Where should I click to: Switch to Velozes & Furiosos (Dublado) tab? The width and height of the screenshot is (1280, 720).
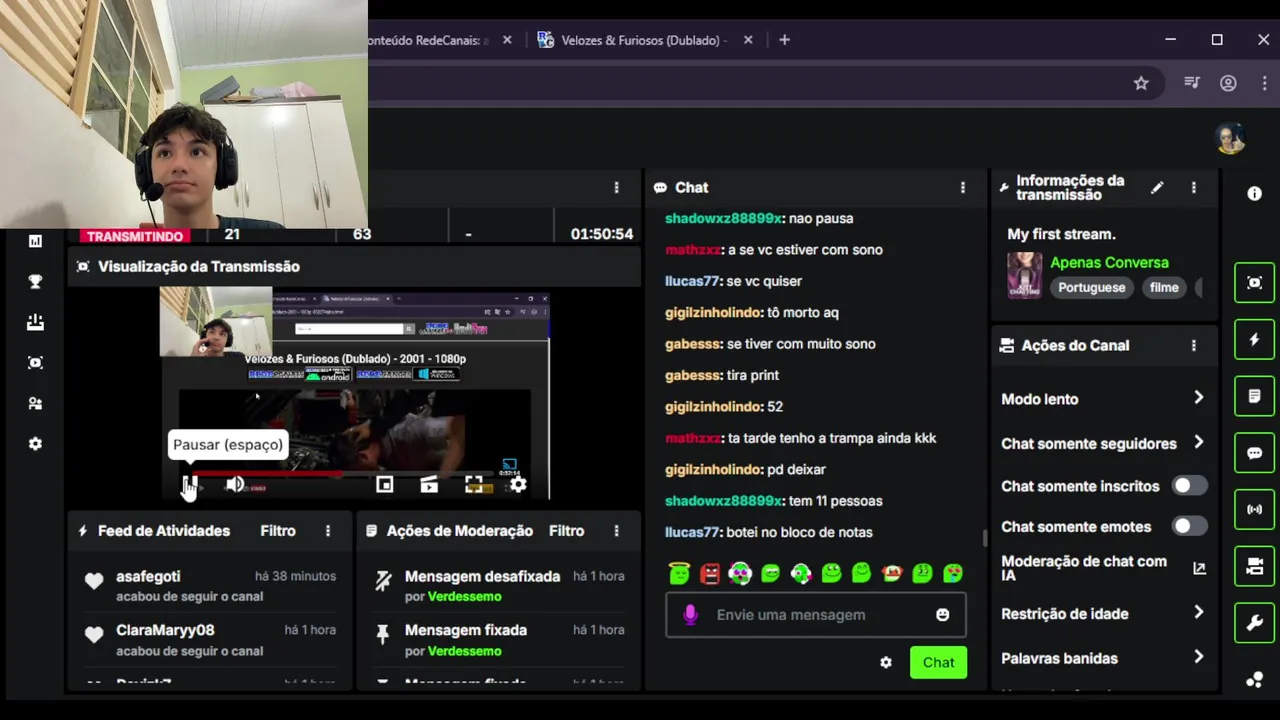click(644, 40)
